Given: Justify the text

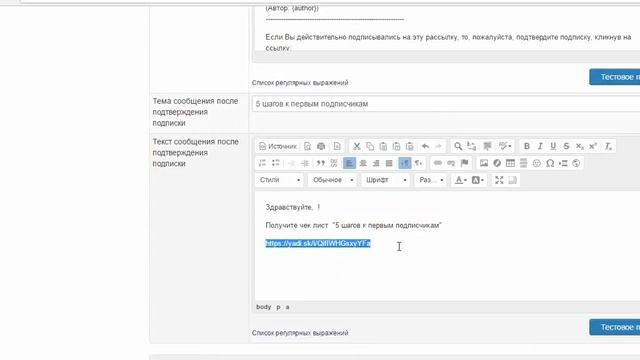Looking at the screenshot, I should (x=389, y=163).
